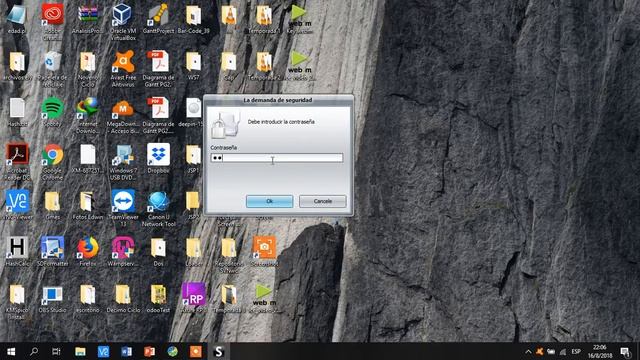Viewport: 640px width, 360px height.
Task: Select the Dos folder icon
Action: [x=158, y=251]
